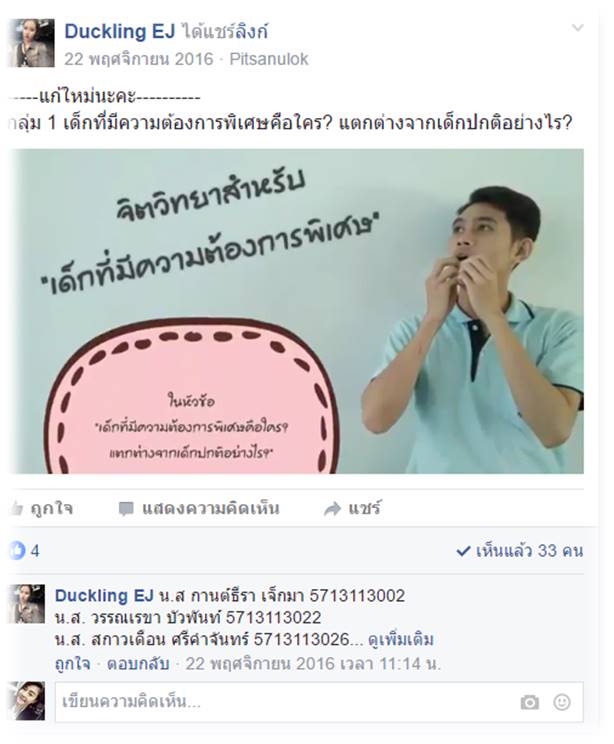Click the share arrow icon

332,509
